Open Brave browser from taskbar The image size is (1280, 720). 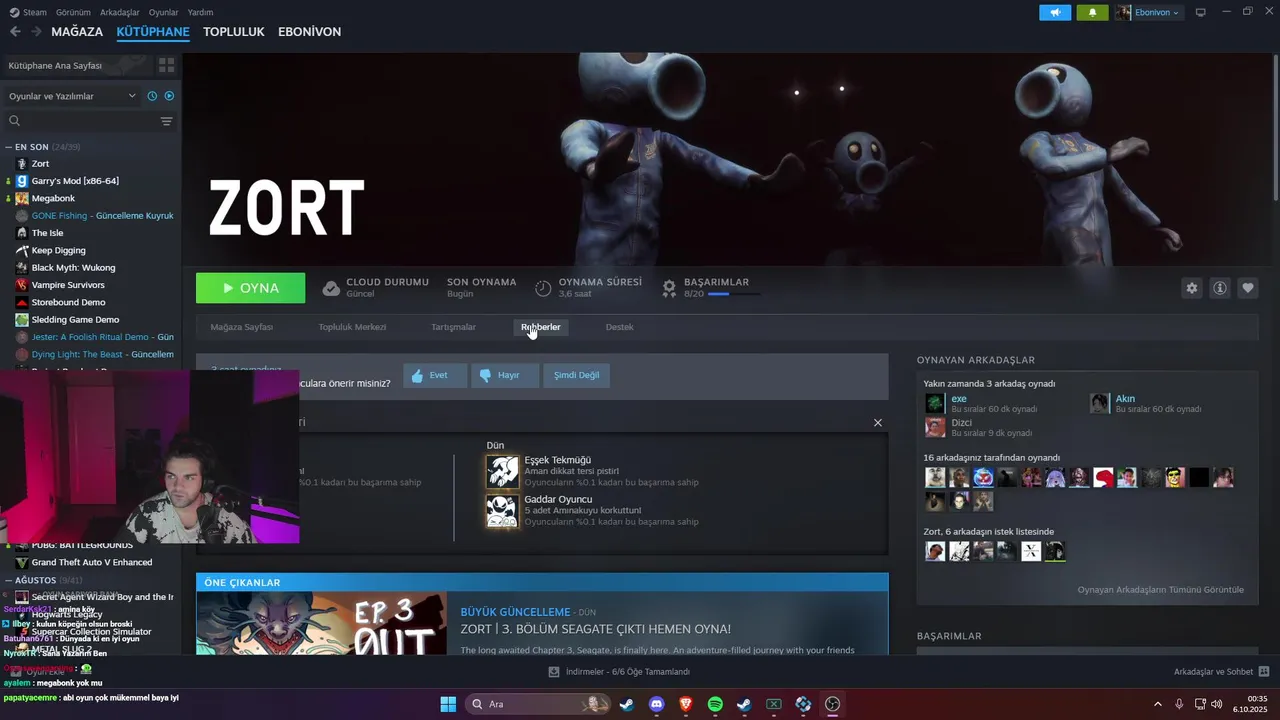click(x=685, y=704)
